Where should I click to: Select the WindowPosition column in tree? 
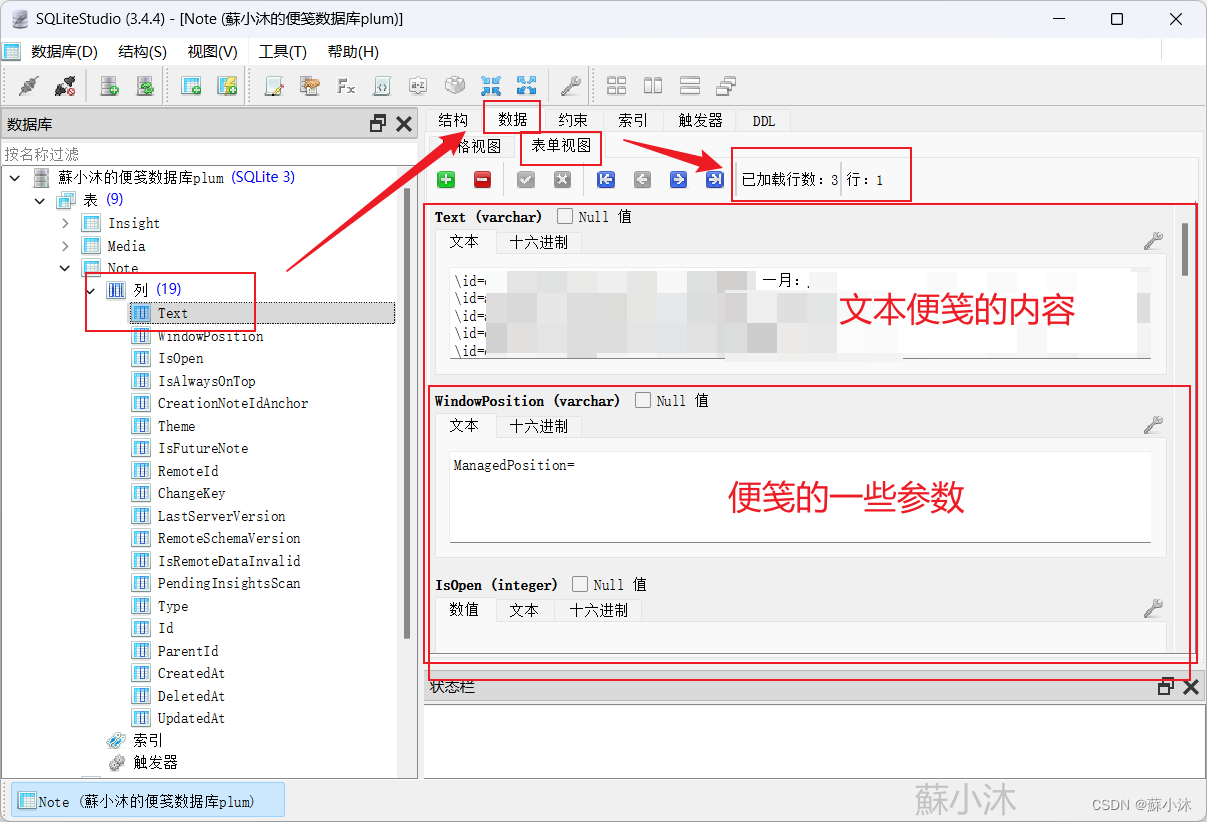[x=210, y=336]
